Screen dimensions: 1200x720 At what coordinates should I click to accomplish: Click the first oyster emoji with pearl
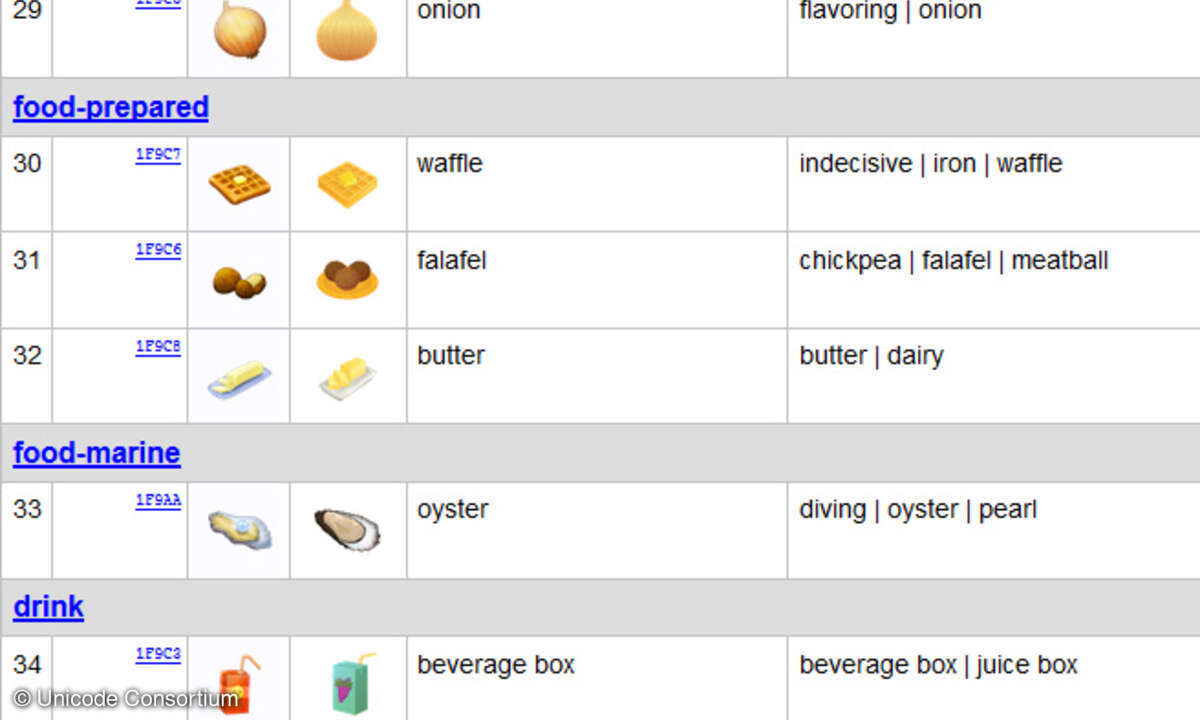coord(239,527)
